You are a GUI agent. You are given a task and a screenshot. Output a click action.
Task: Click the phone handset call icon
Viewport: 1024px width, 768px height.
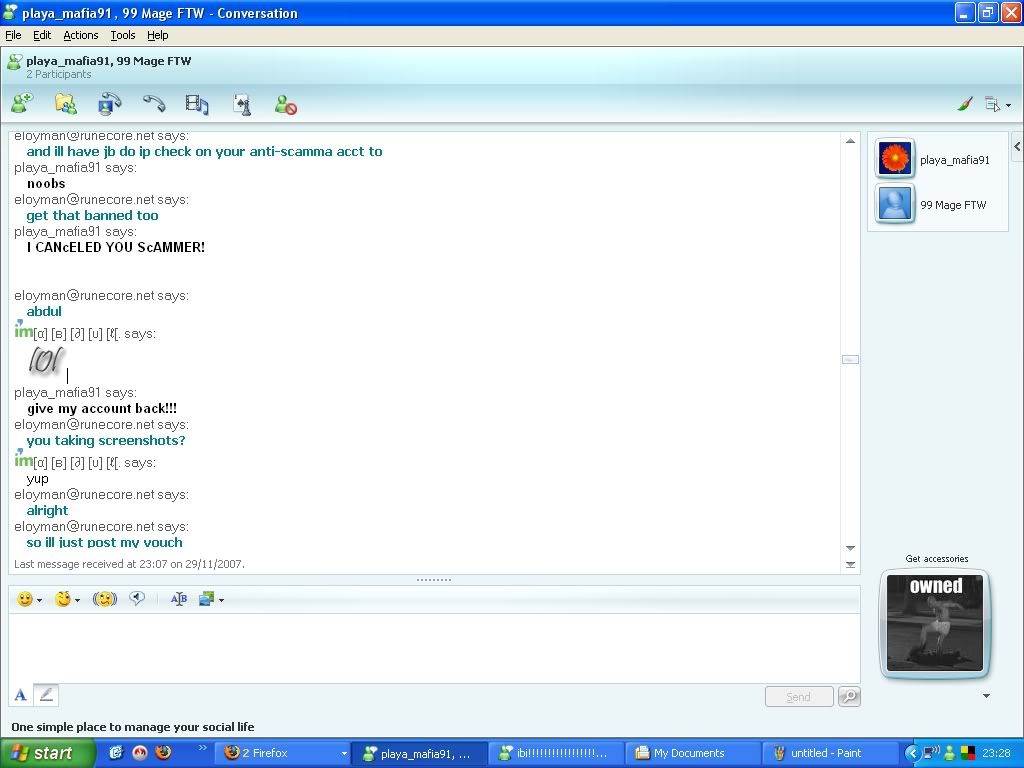coord(153,103)
